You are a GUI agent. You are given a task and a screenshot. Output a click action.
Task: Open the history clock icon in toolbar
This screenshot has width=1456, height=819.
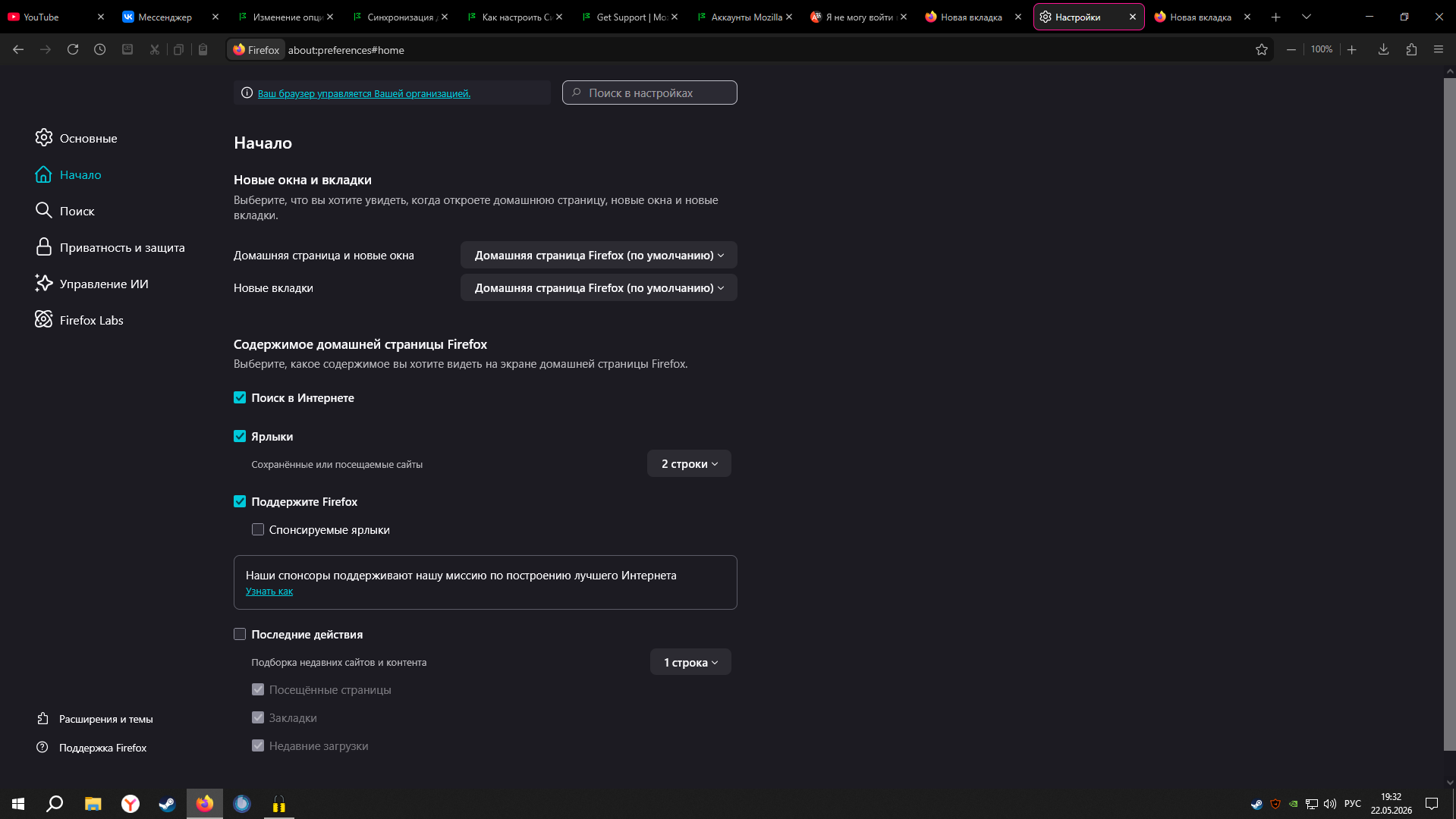click(x=100, y=49)
